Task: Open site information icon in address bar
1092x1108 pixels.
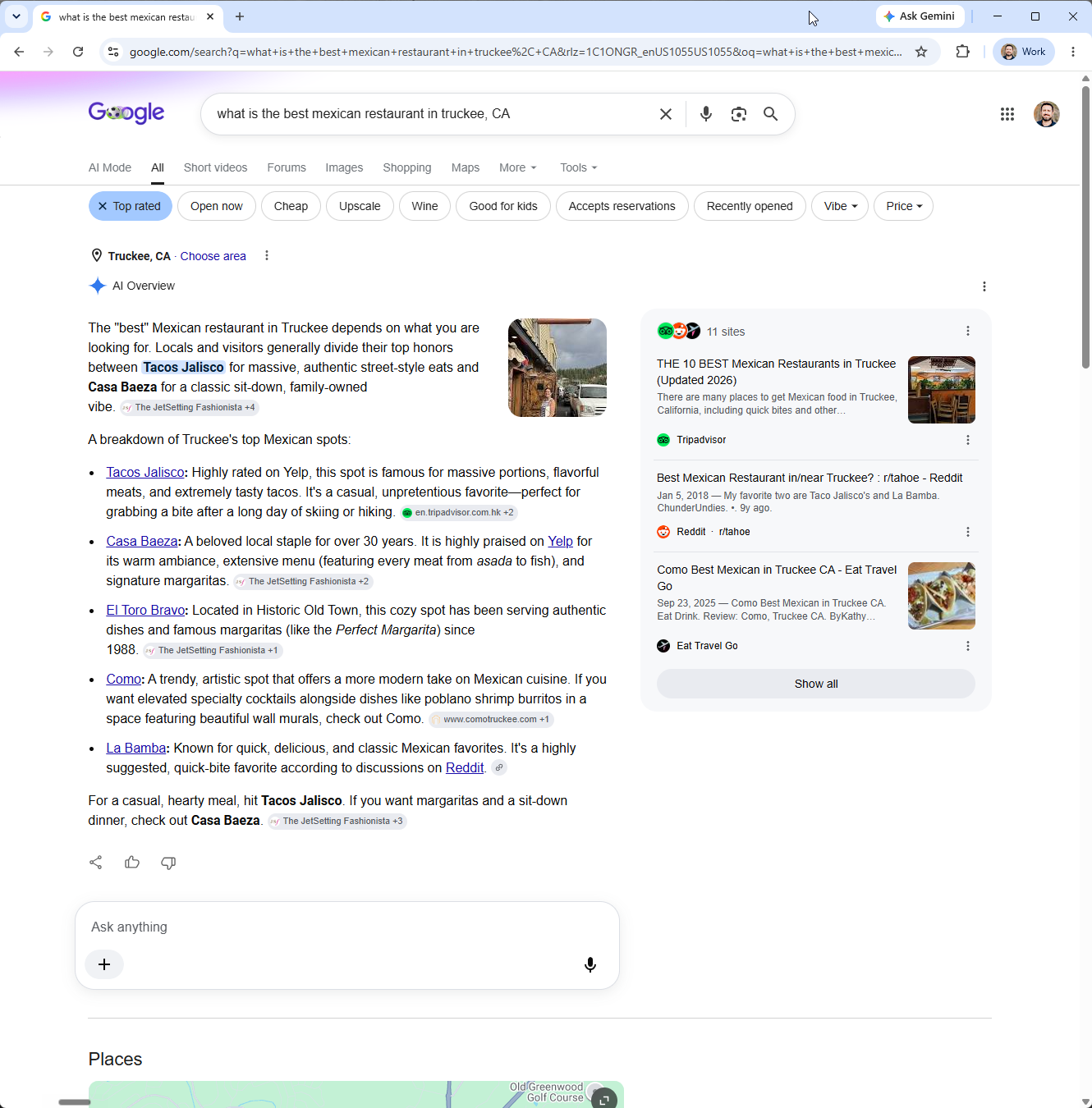Action: (x=113, y=52)
